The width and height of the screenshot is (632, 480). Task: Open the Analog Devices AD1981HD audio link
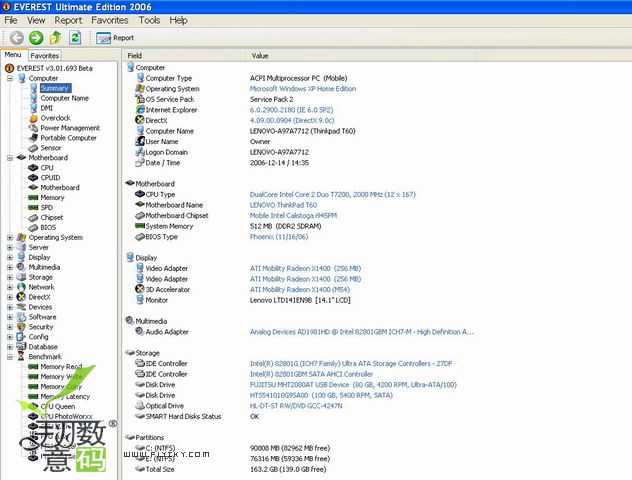(x=362, y=332)
